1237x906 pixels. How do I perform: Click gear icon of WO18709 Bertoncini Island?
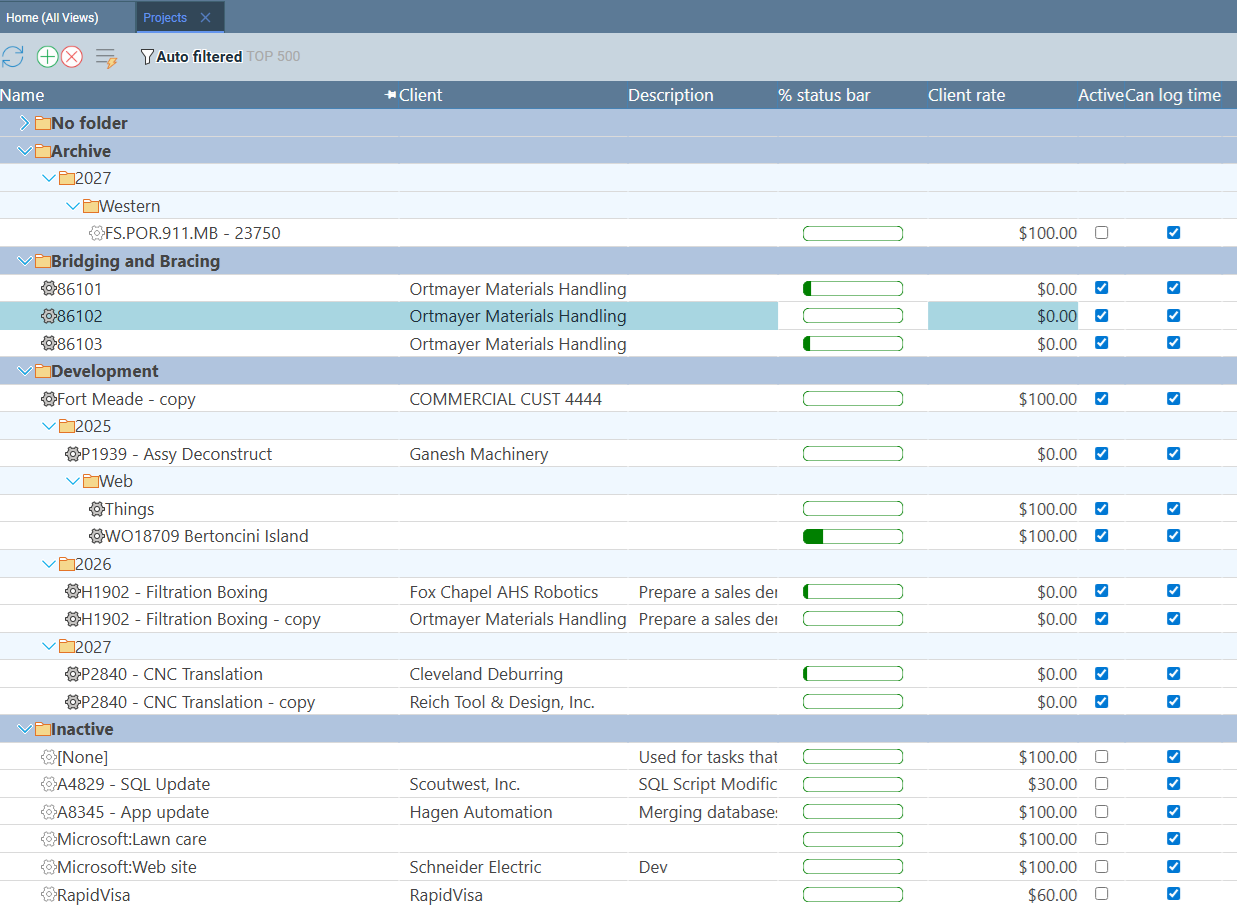[96, 536]
